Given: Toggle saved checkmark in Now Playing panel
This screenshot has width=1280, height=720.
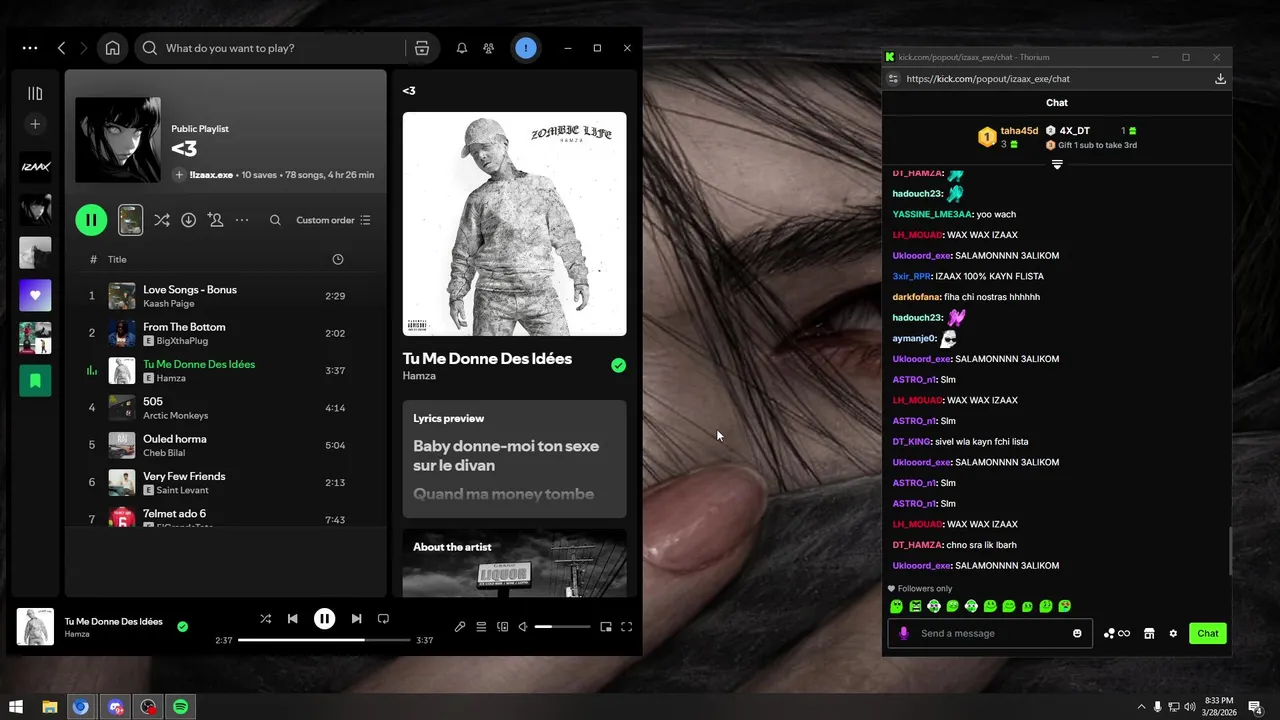Looking at the screenshot, I should [x=618, y=366].
